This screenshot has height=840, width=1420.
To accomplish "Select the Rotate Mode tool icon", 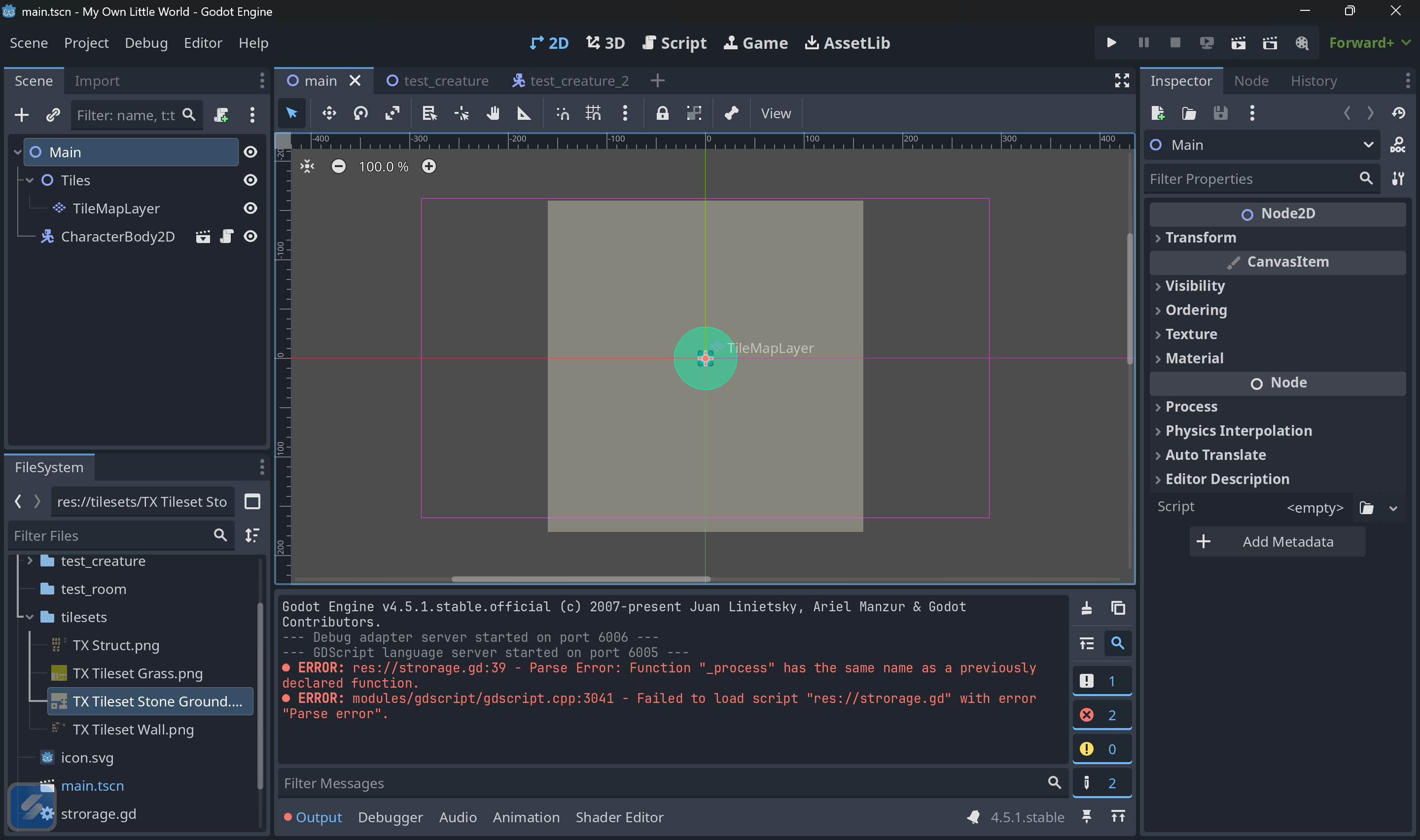I will (x=360, y=113).
